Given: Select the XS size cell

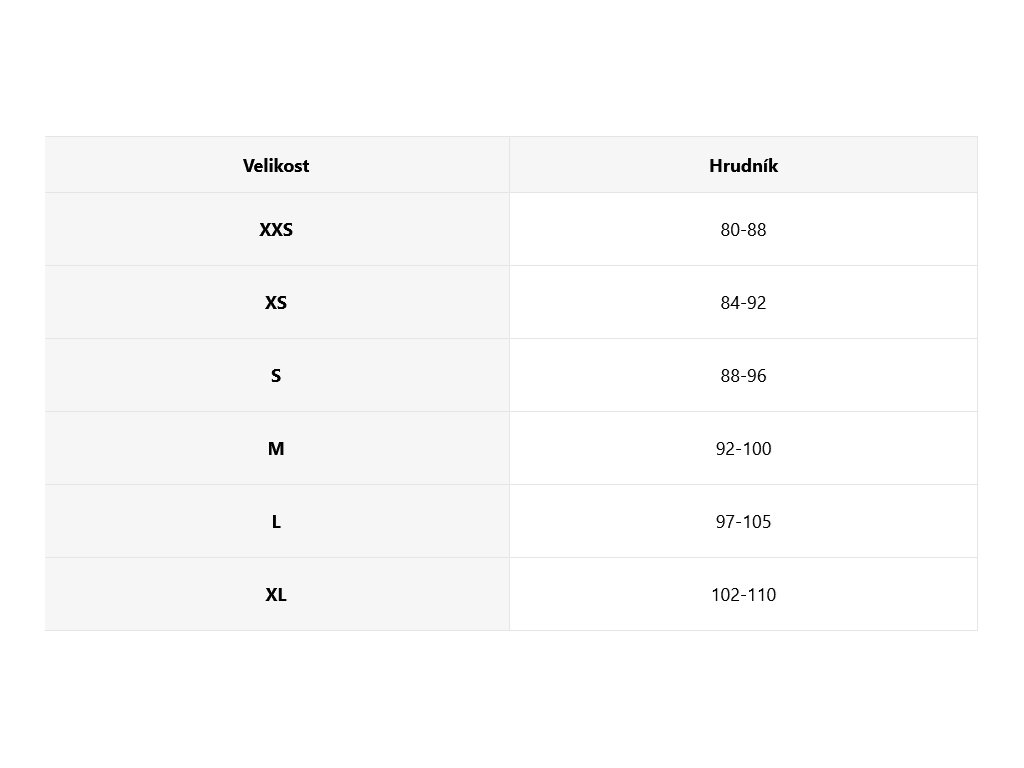Looking at the screenshot, I should pyautogui.click(x=276, y=302).
